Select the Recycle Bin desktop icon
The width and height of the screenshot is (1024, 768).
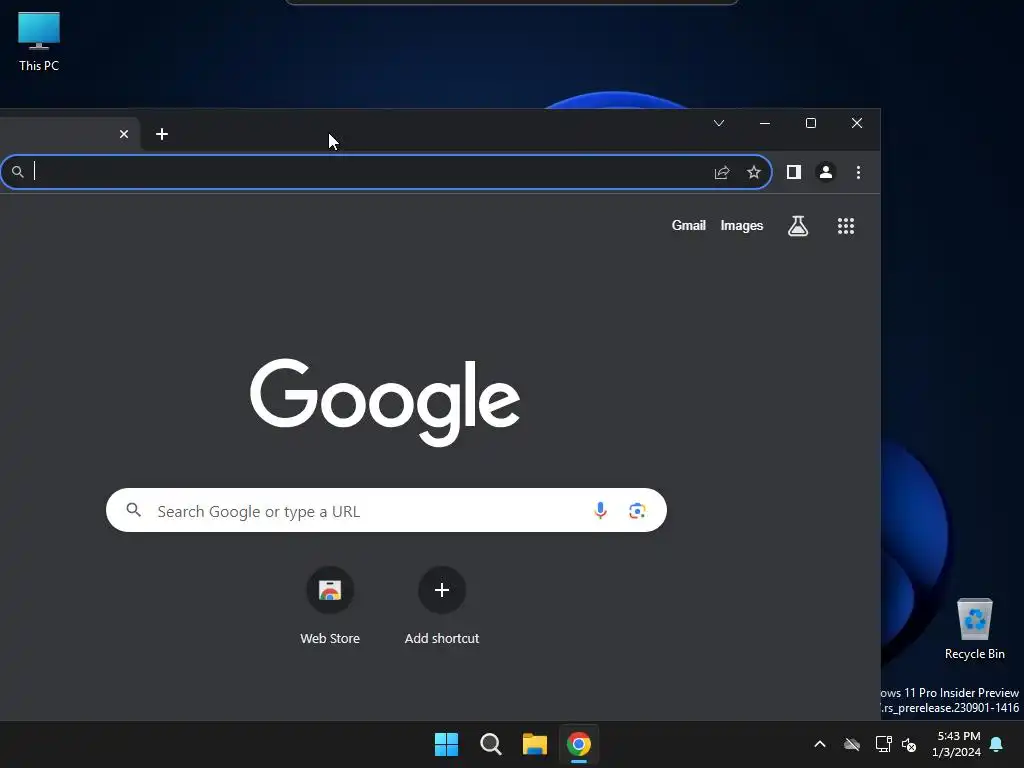coord(974,629)
